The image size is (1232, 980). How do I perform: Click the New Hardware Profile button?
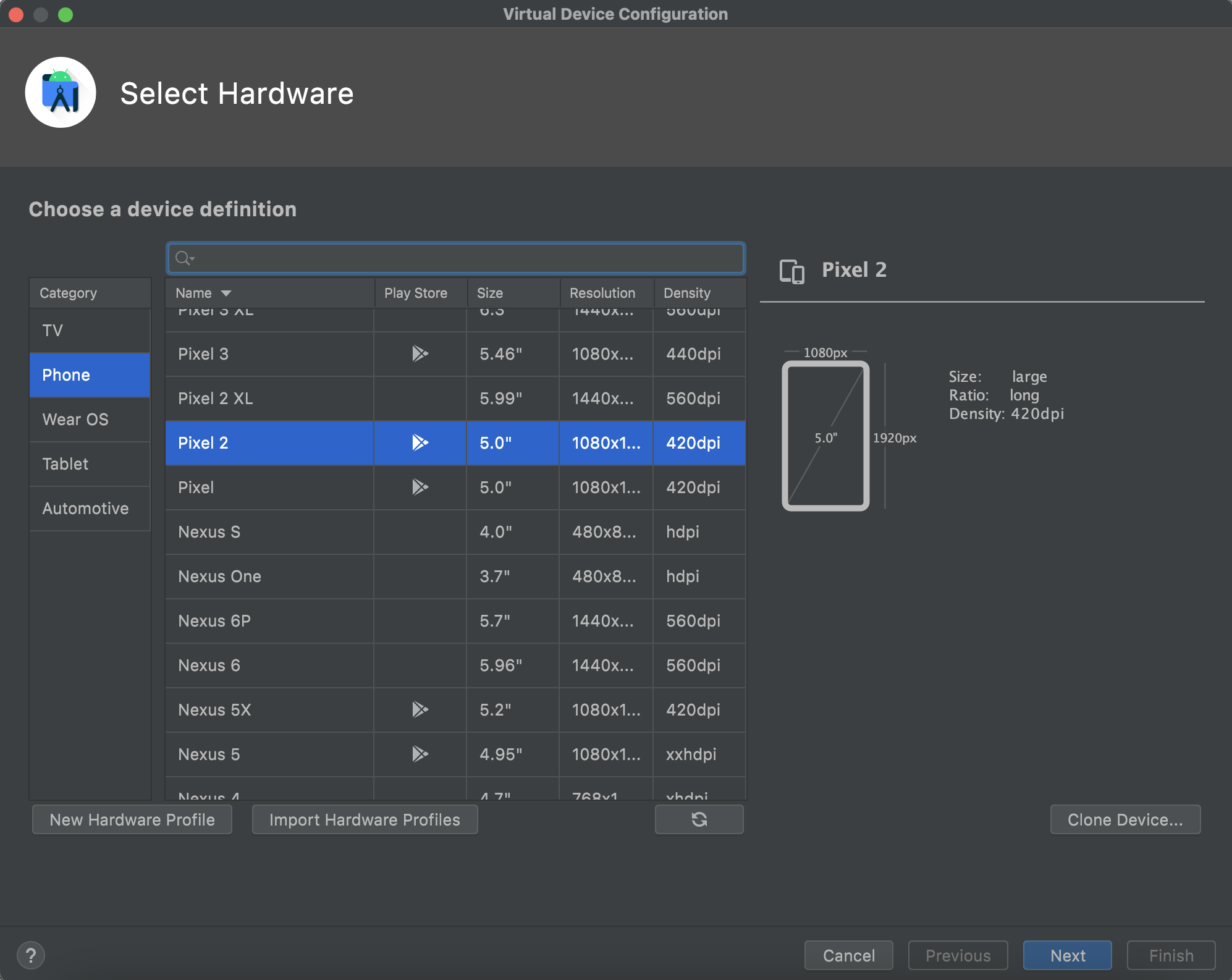132,819
